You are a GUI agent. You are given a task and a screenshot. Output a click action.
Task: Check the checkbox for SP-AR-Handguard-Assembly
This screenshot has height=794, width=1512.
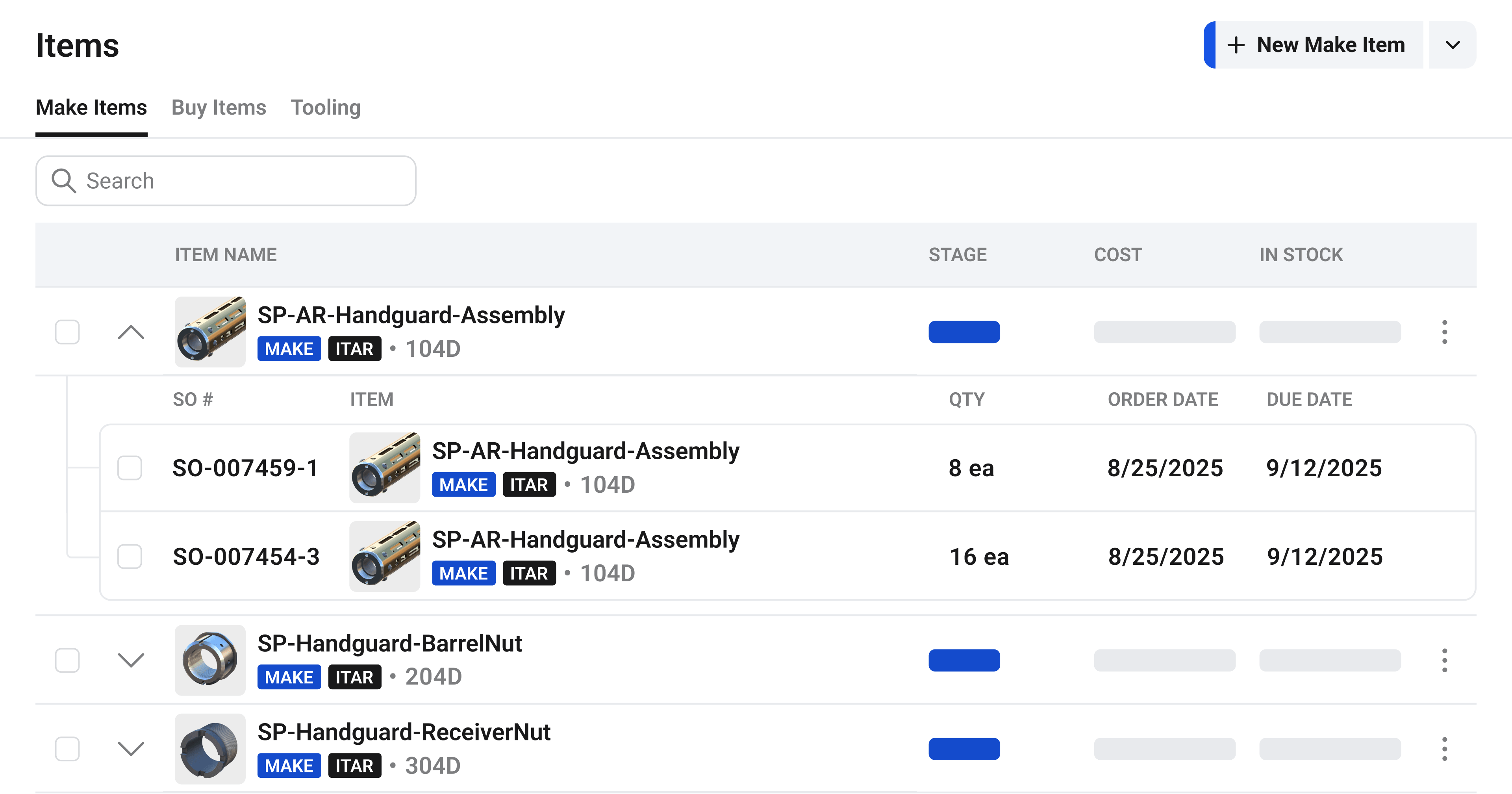(67, 332)
